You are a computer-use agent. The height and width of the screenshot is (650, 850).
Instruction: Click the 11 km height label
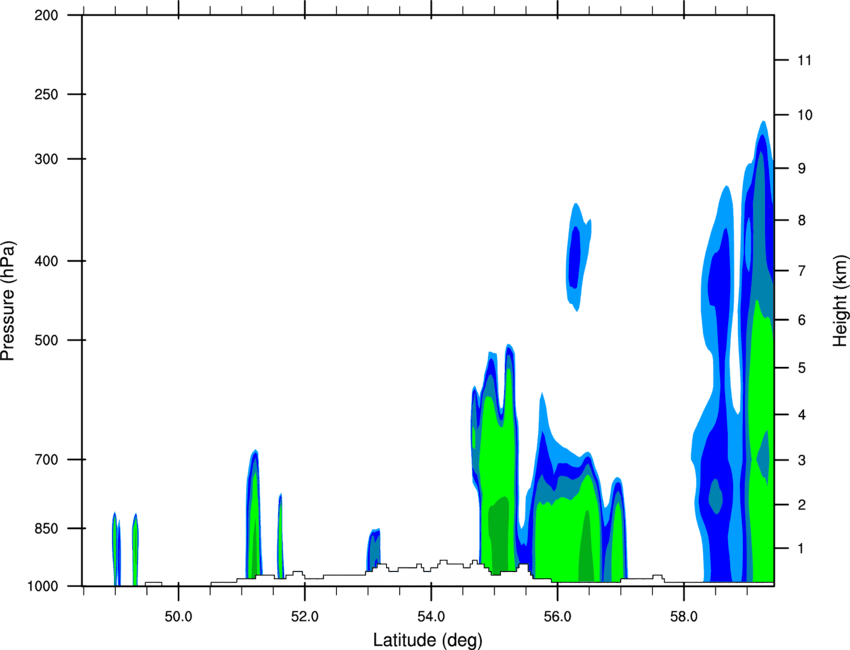(804, 60)
